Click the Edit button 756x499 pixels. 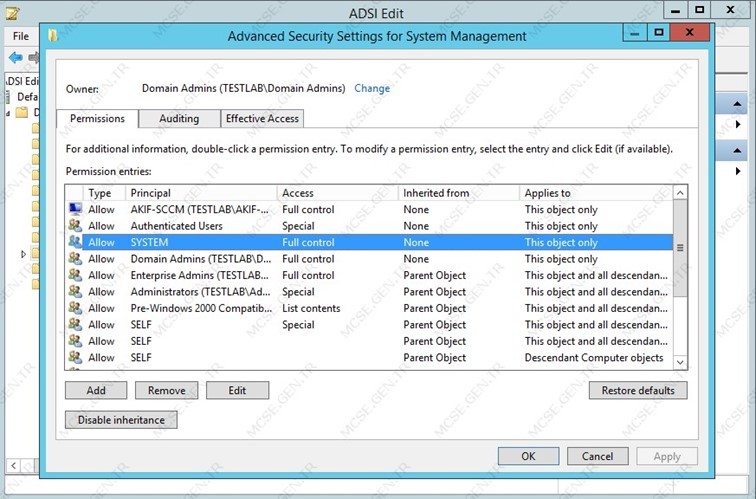[237, 391]
